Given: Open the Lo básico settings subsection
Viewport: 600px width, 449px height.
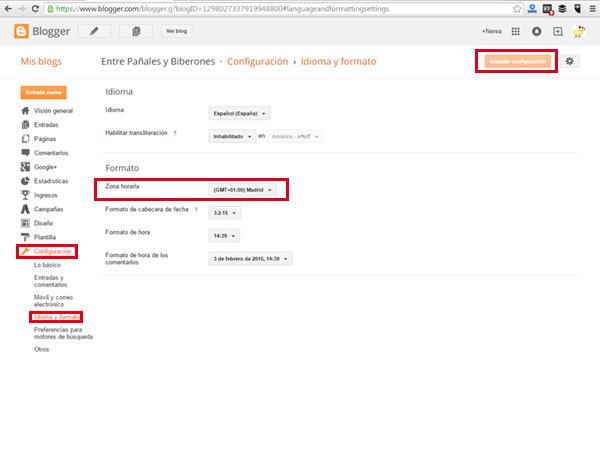Looking at the screenshot, I should pos(47,265).
